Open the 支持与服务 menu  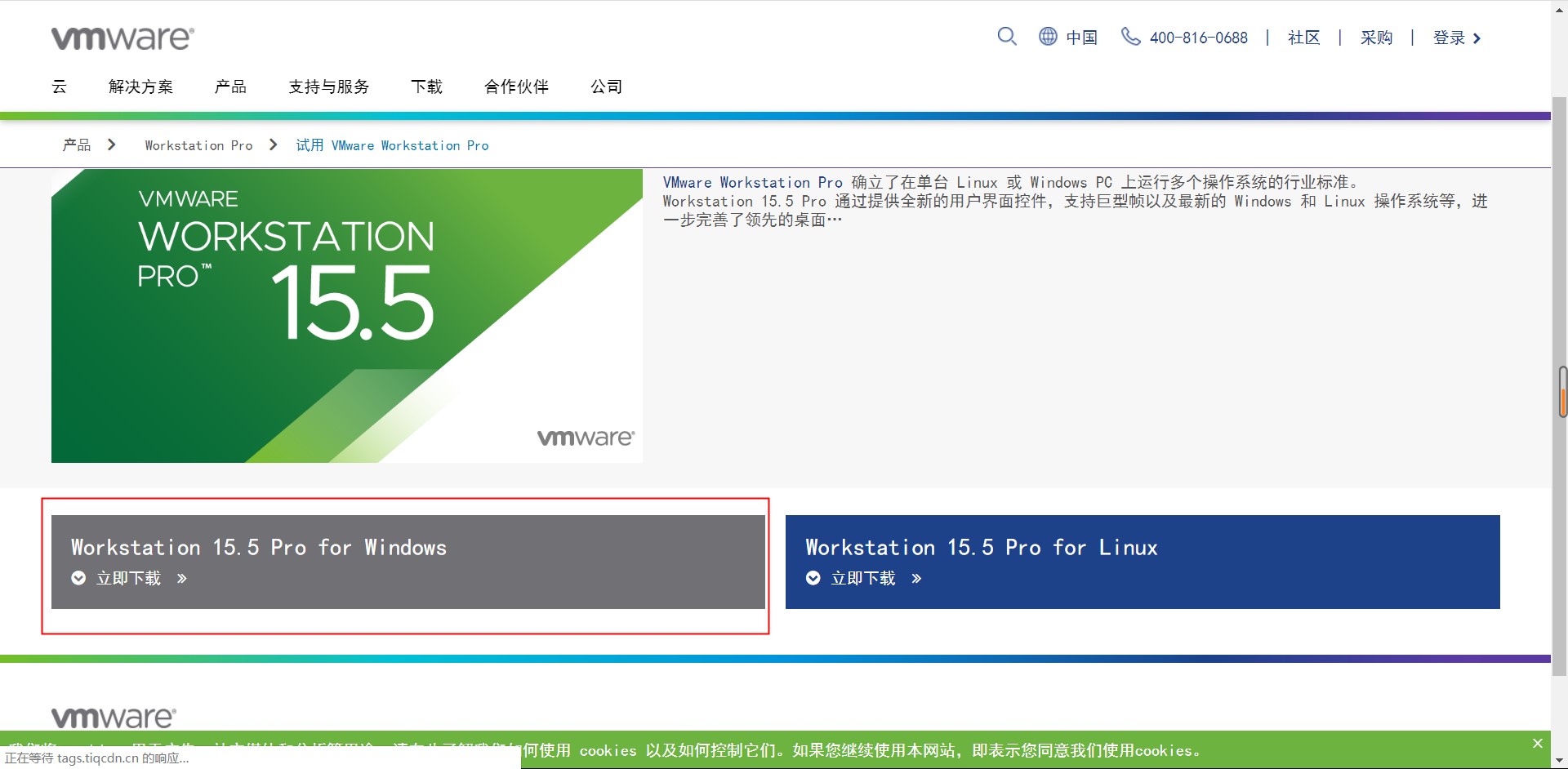pyautogui.click(x=328, y=87)
